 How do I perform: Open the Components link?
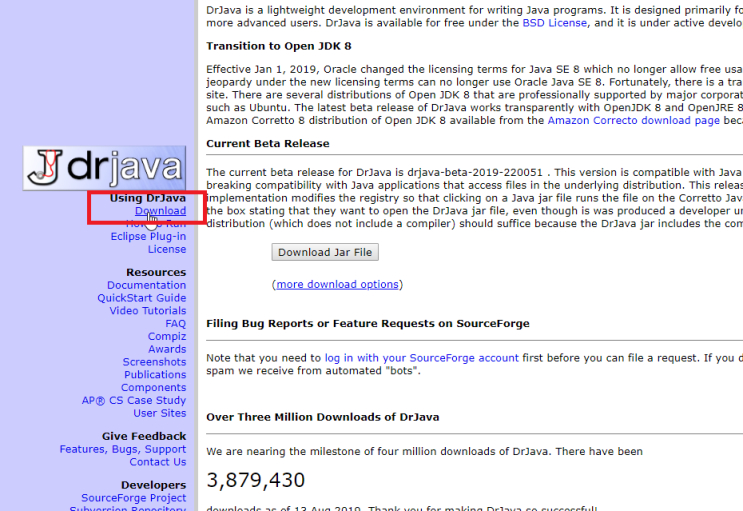(154, 388)
